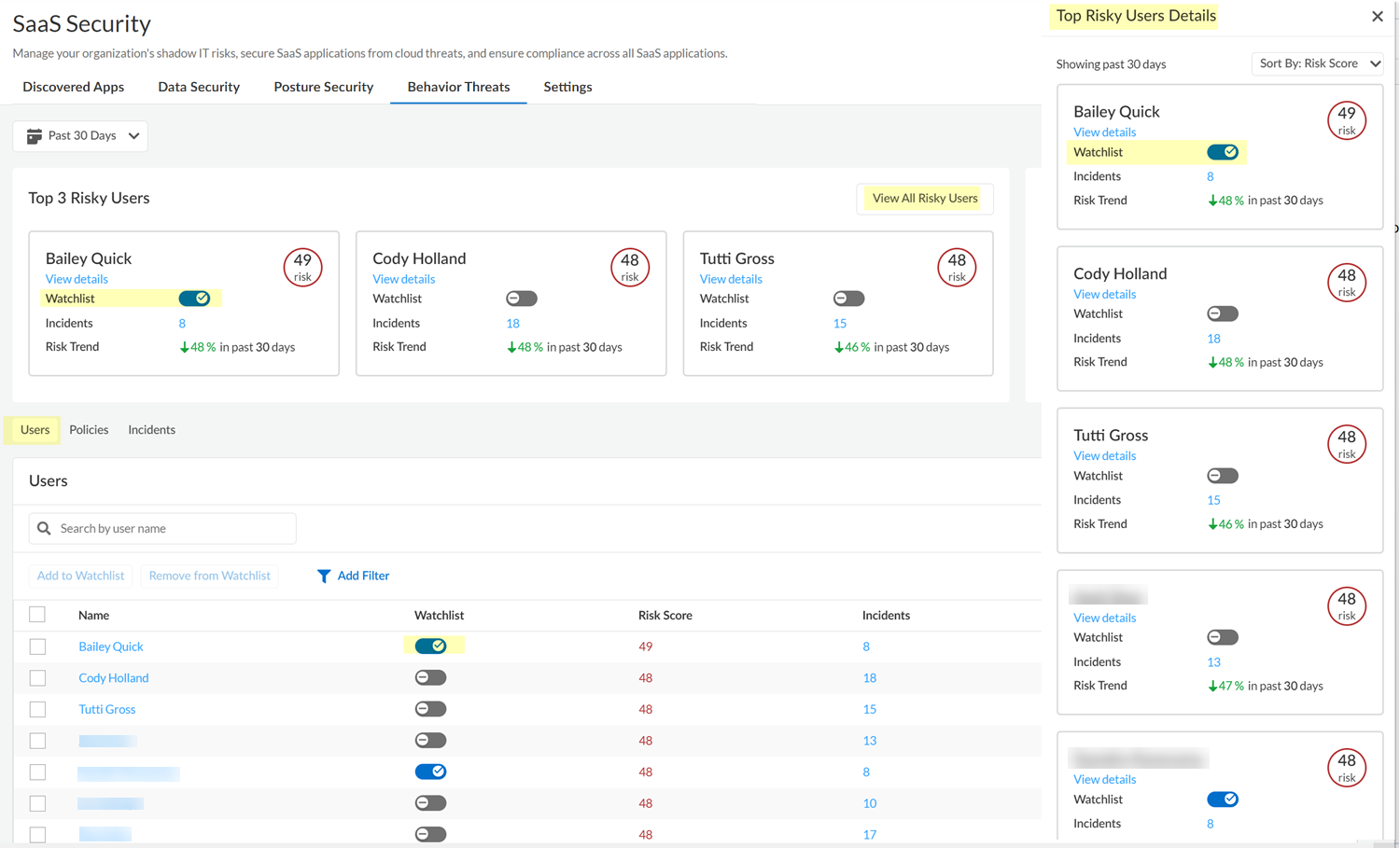Switch to the Posture Security tab
1400x848 pixels.
(x=323, y=87)
